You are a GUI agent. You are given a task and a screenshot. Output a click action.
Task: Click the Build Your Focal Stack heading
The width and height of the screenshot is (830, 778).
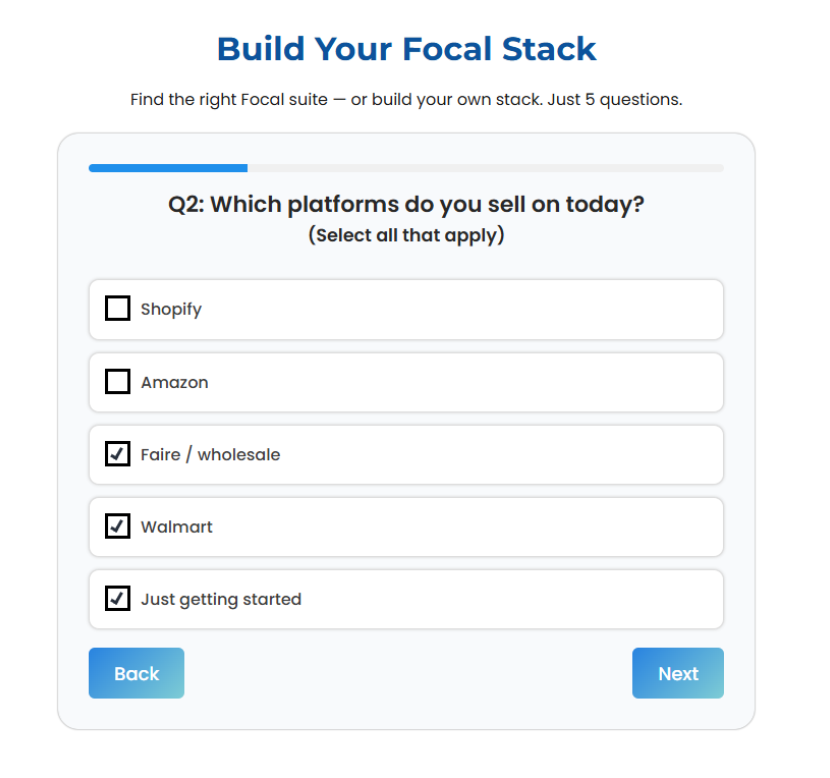pos(406,48)
